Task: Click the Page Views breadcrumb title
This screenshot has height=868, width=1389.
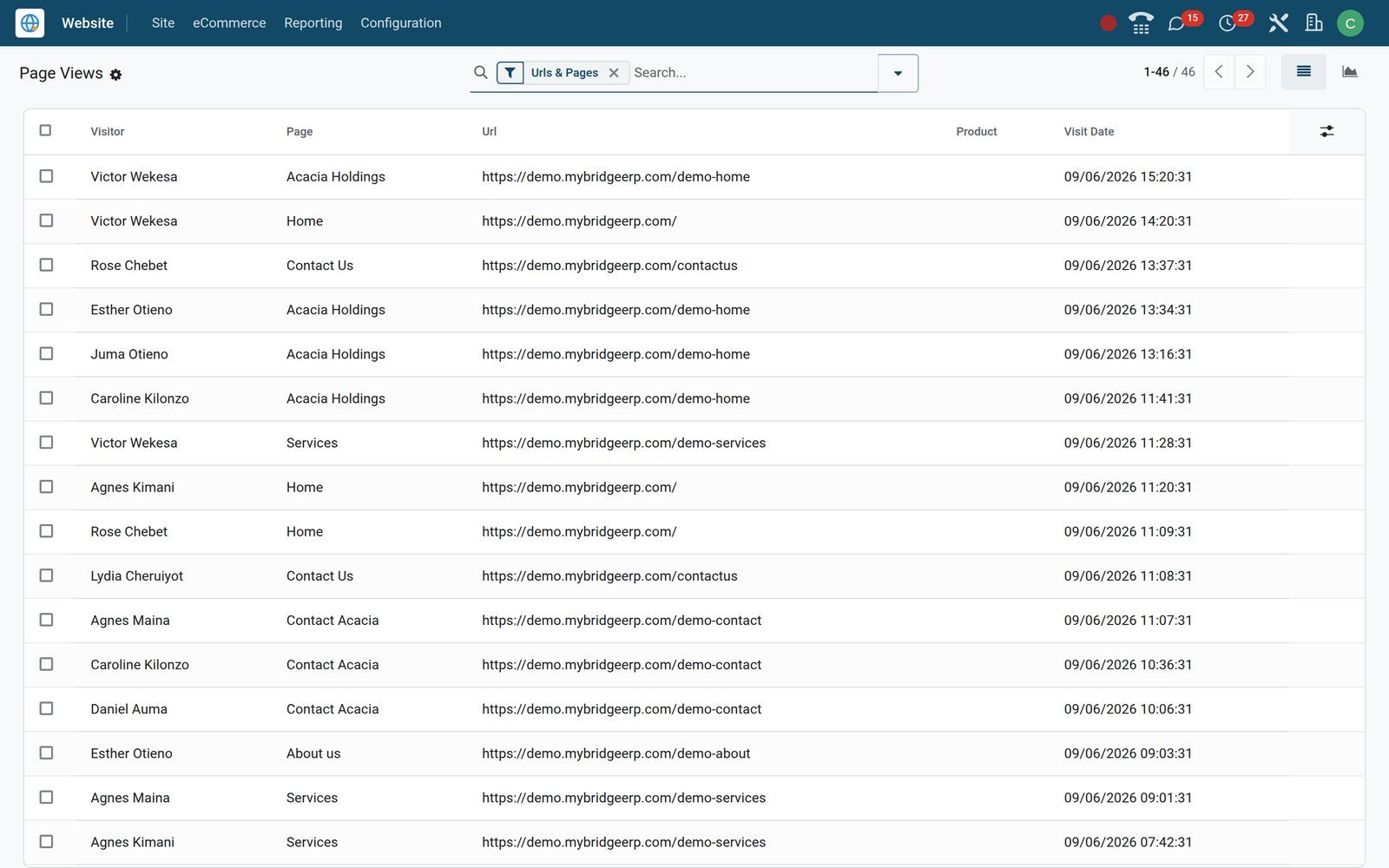Action: (x=61, y=73)
